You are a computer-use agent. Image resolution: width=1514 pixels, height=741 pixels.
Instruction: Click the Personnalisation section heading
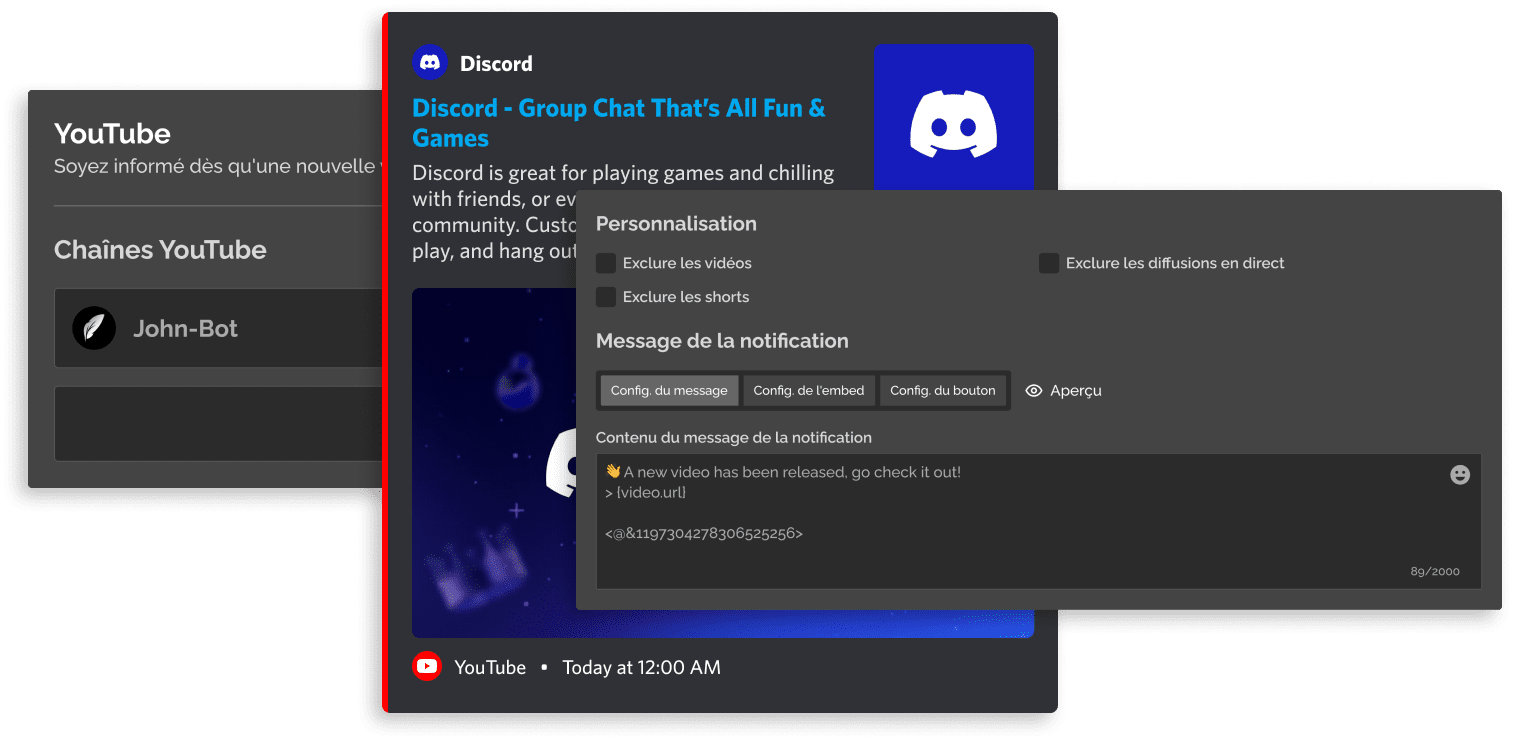pos(676,224)
